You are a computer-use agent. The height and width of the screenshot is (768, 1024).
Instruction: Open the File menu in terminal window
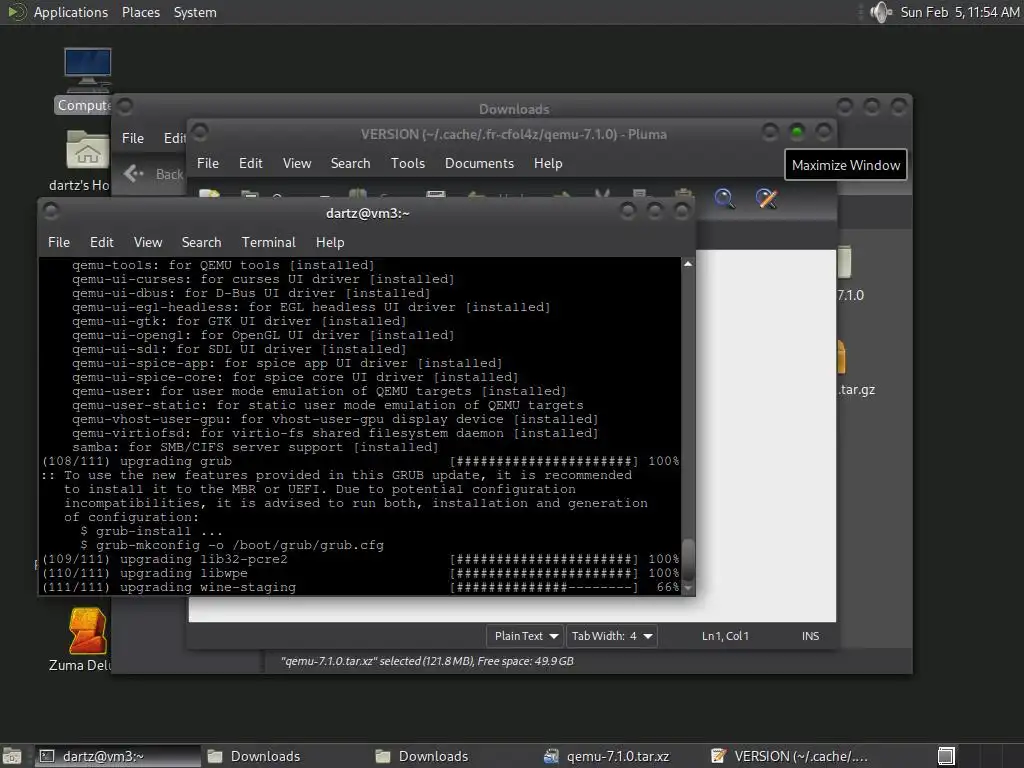[x=59, y=242]
